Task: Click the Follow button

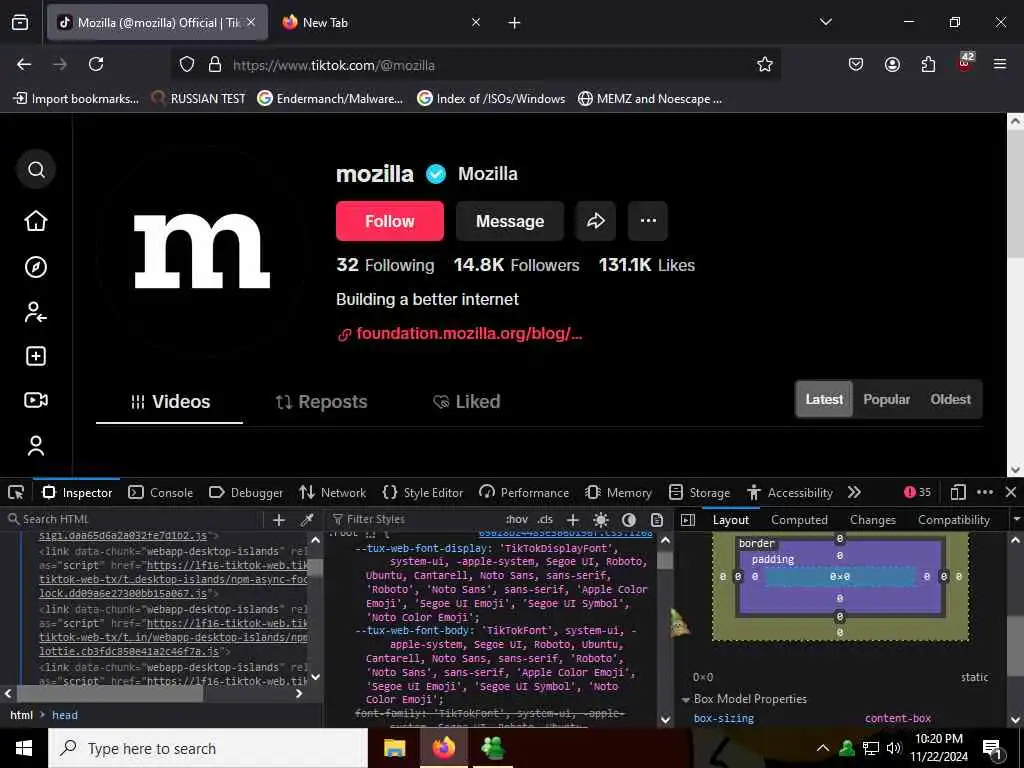Action: pos(390,221)
